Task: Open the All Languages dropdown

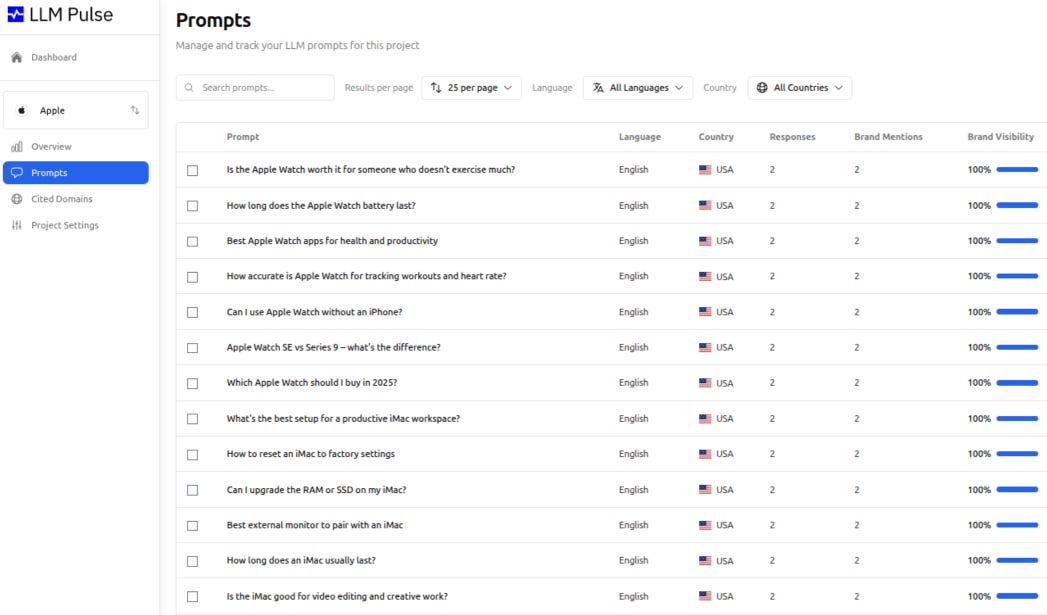Action: pyautogui.click(x=638, y=87)
